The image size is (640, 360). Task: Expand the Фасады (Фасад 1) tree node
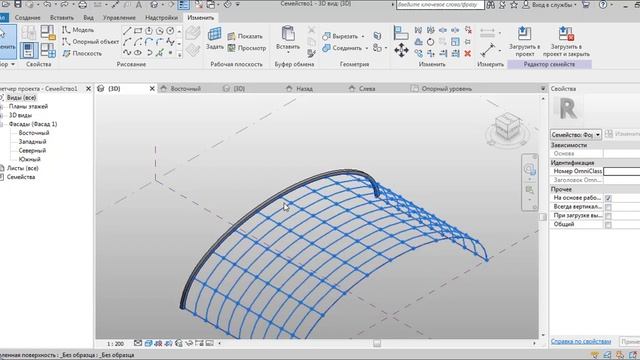[2, 124]
